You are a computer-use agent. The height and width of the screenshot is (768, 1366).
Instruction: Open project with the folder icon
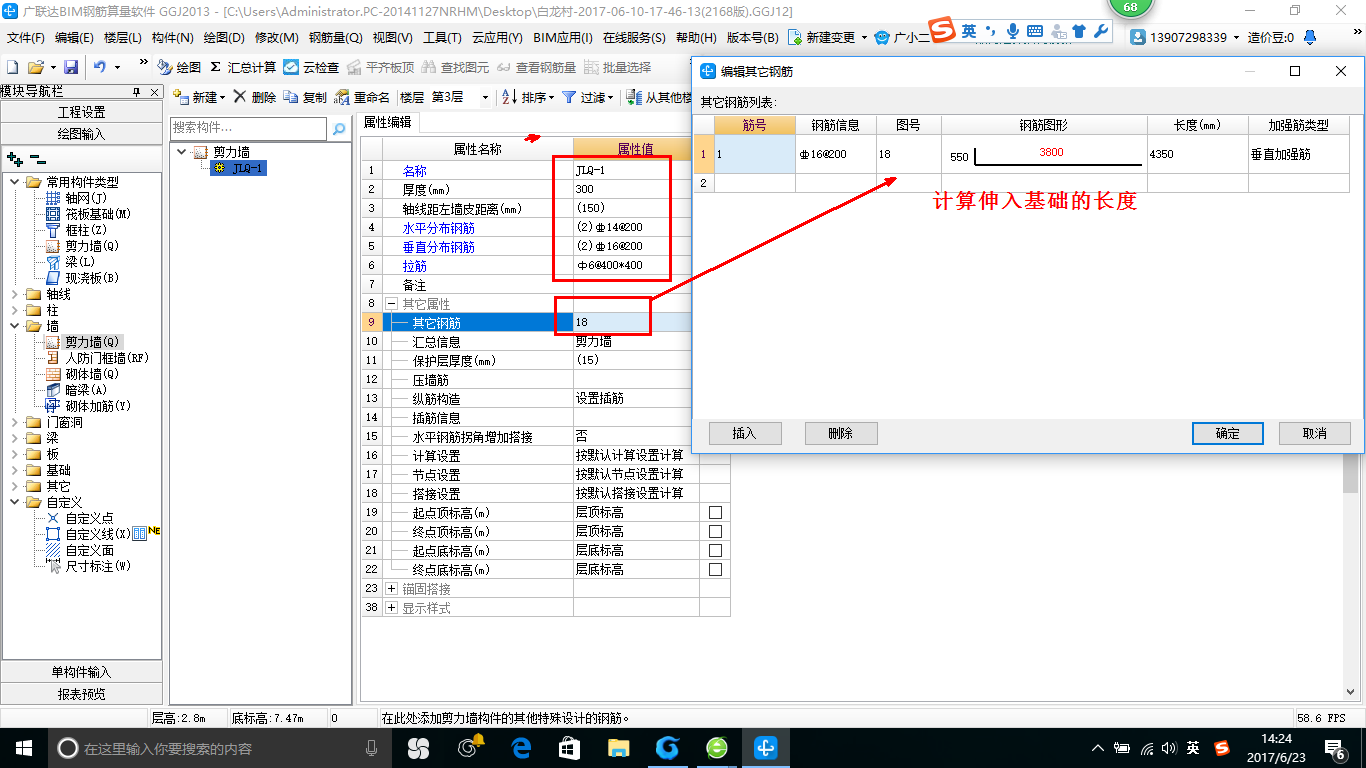pos(35,67)
